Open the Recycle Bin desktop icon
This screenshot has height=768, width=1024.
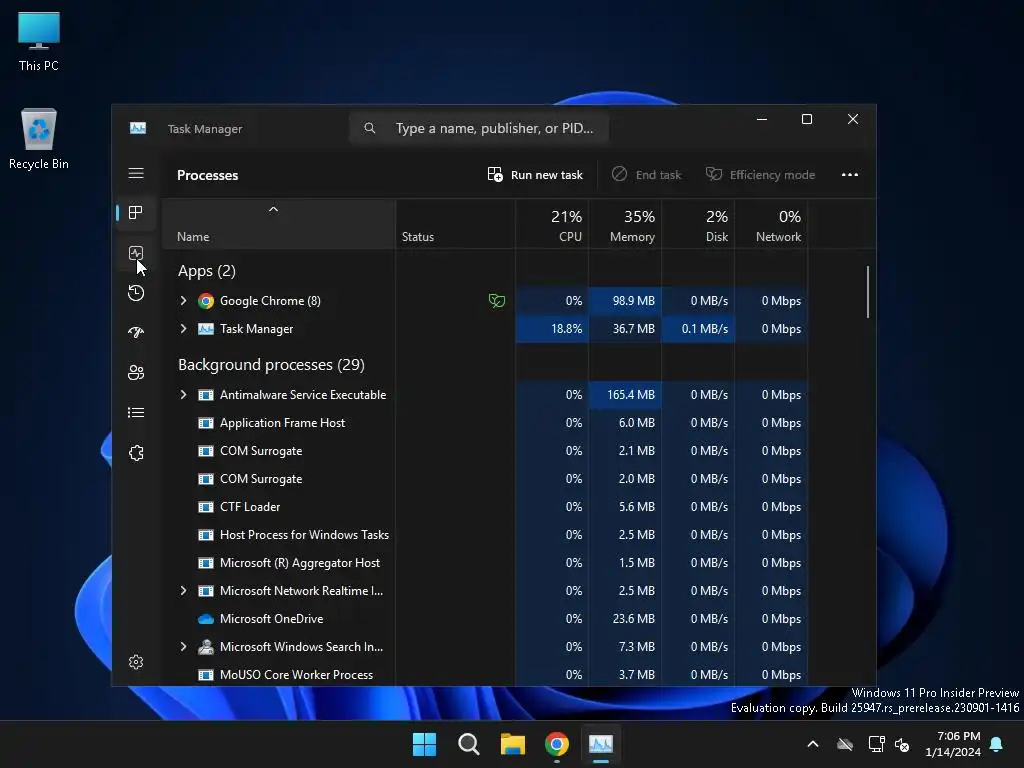point(39,139)
